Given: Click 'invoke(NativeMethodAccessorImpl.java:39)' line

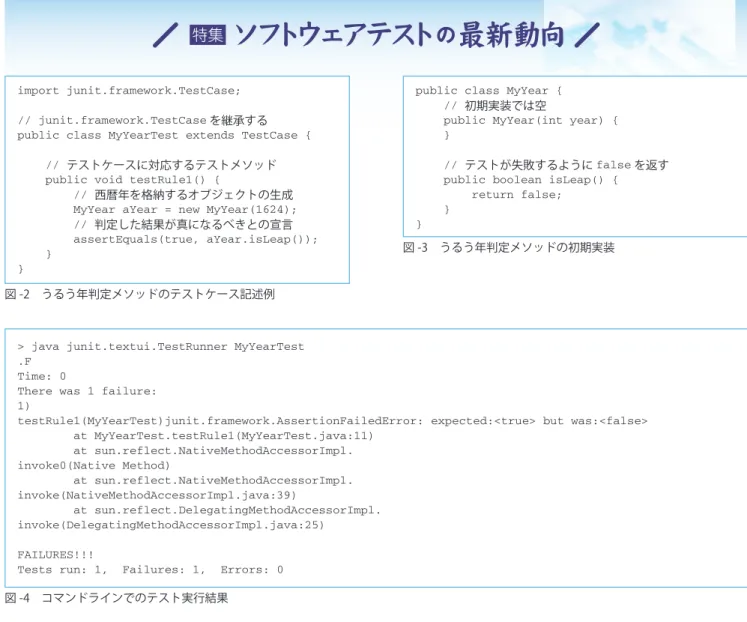Looking at the screenshot, I should point(157,495).
